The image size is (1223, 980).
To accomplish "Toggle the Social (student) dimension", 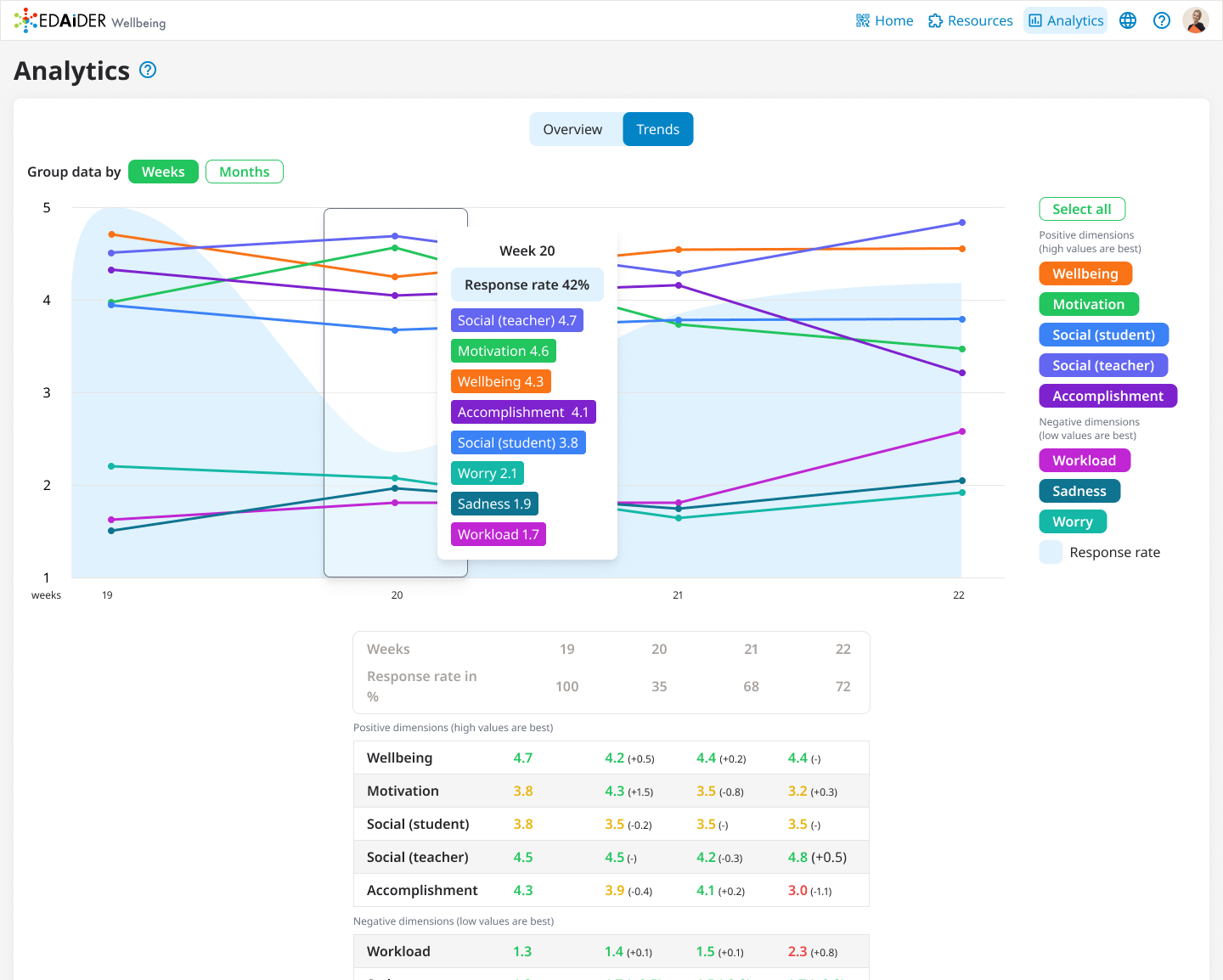I will pyautogui.click(x=1104, y=335).
